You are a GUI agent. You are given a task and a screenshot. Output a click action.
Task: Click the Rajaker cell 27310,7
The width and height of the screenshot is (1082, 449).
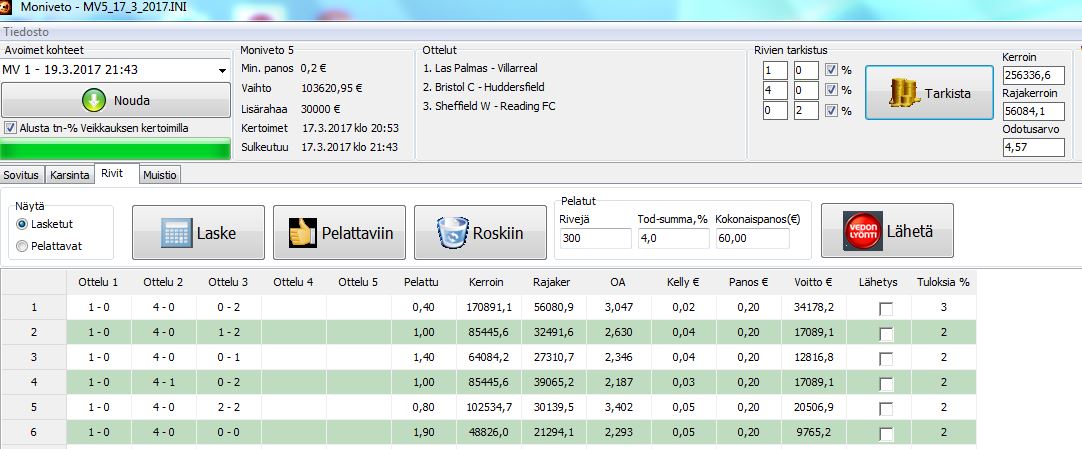tap(554, 357)
